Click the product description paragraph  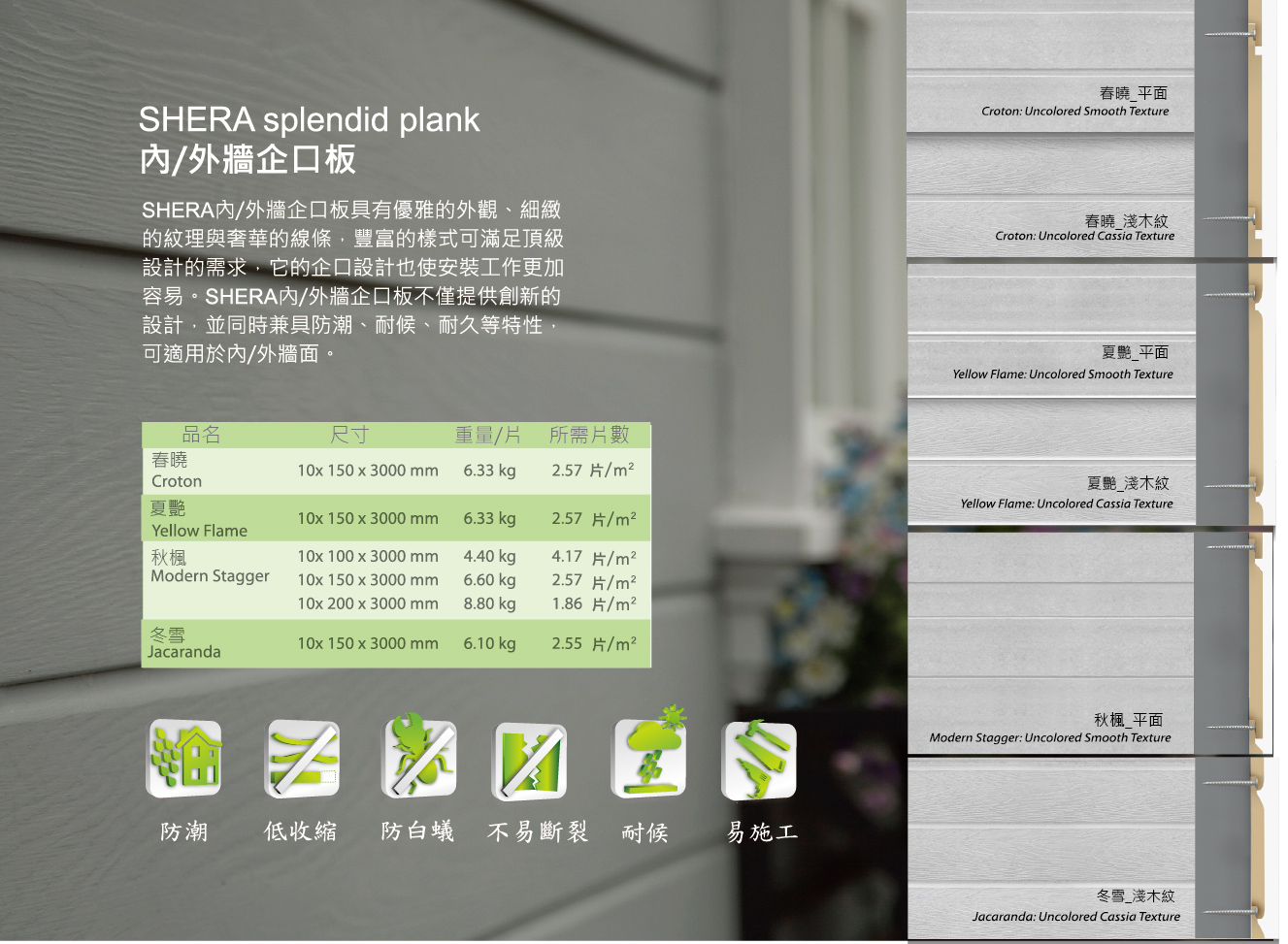click(352, 281)
